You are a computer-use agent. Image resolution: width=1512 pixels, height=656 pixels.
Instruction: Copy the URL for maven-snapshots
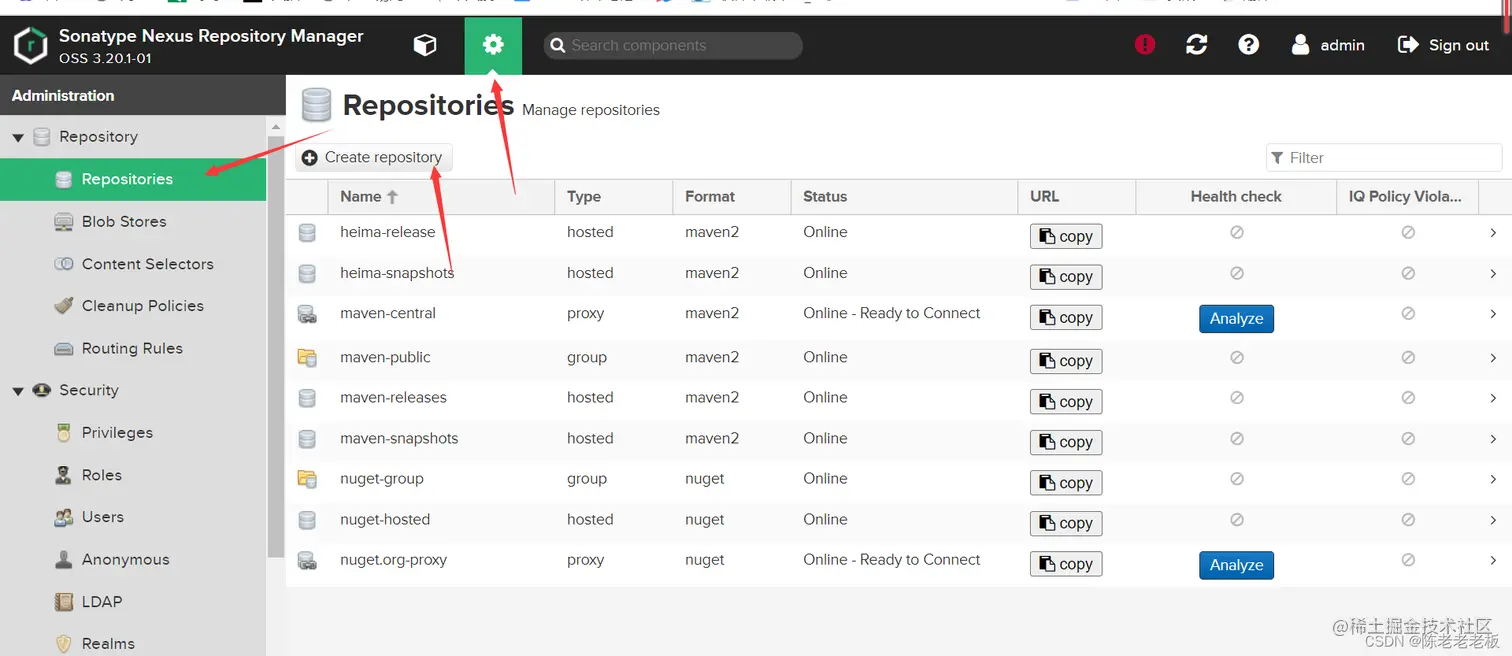tap(1066, 442)
